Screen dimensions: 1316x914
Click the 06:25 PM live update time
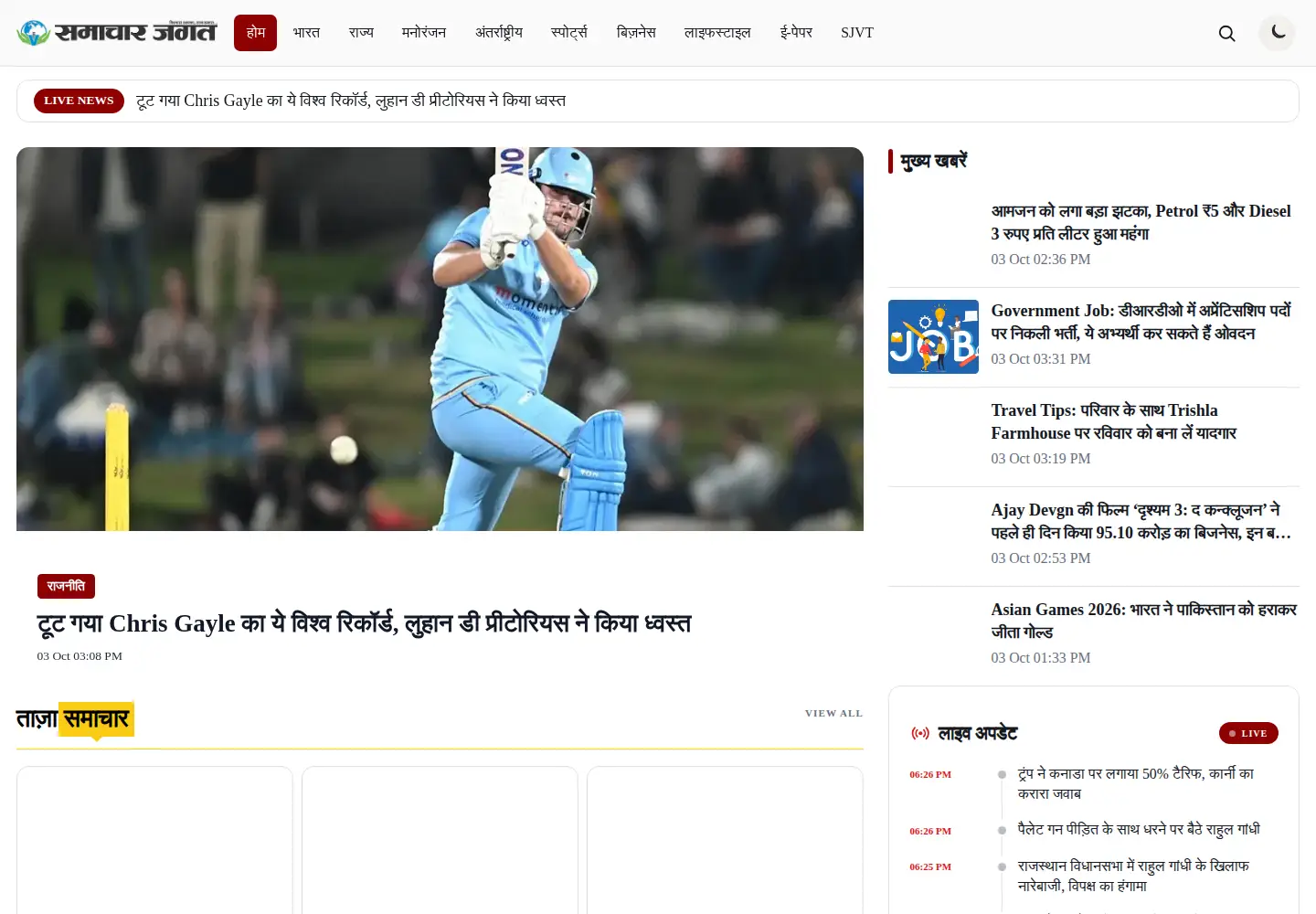pyautogui.click(x=930, y=866)
